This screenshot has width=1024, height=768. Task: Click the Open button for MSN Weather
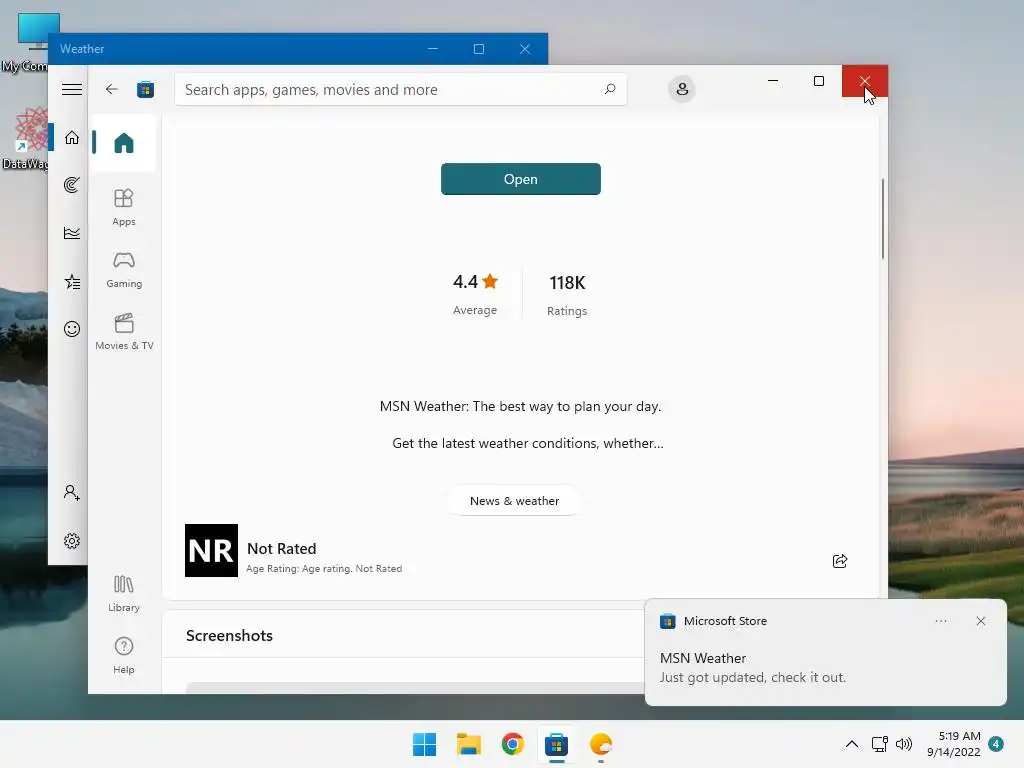(520, 179)
